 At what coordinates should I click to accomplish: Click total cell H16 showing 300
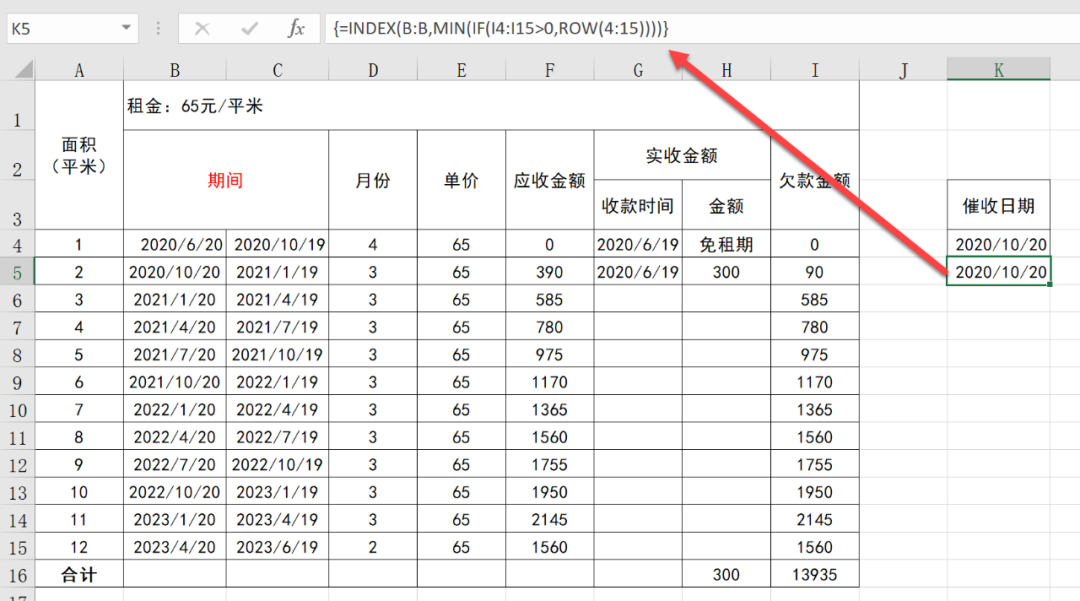click(726, 574)
